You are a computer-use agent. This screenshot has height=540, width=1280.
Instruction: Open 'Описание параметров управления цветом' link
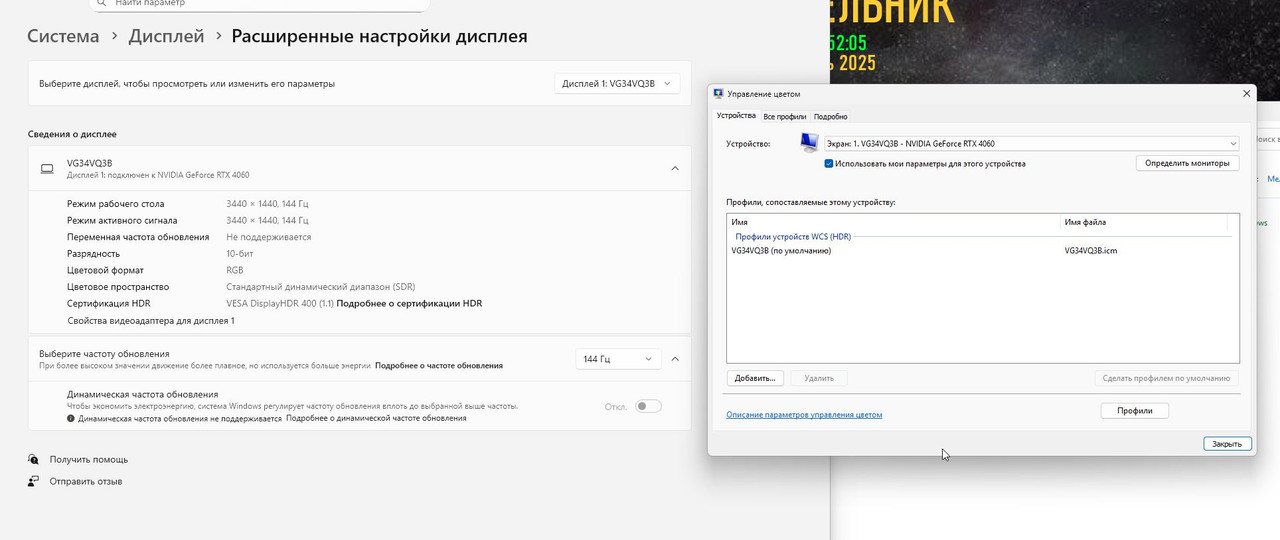coord(804,414)
